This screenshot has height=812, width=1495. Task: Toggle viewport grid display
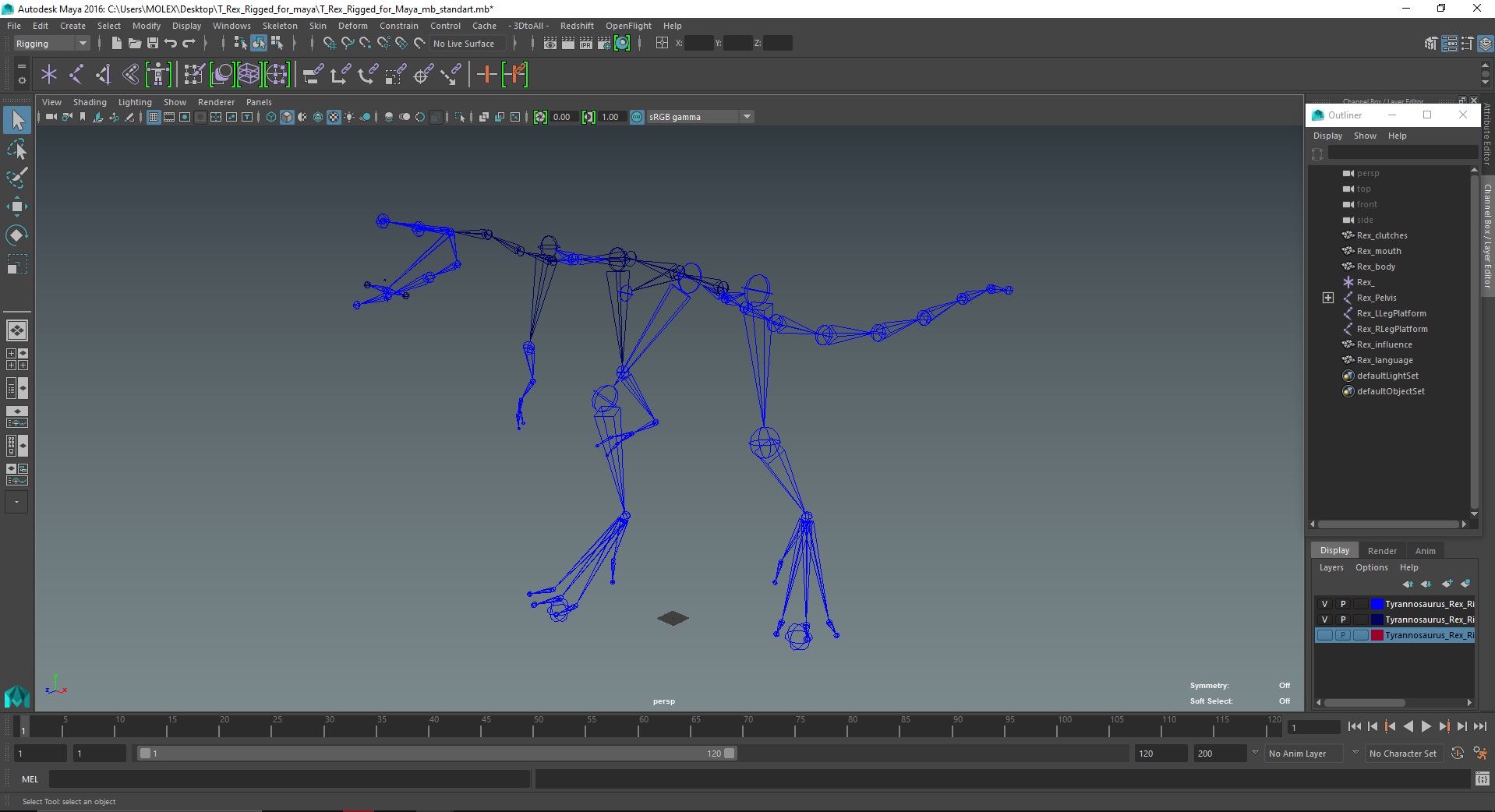point(154,117)
